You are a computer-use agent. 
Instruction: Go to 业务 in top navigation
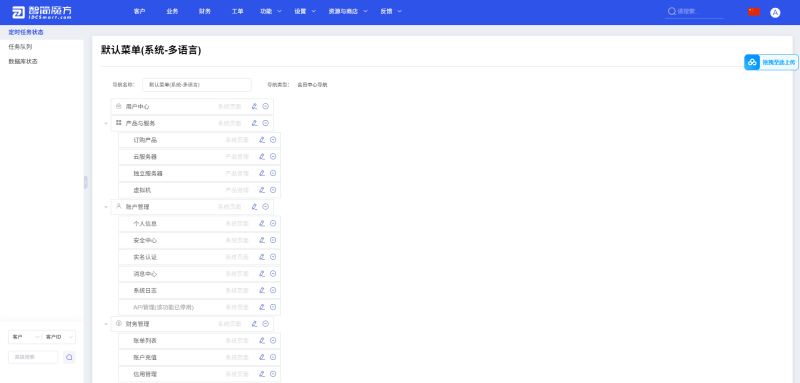tap(172, 11)
